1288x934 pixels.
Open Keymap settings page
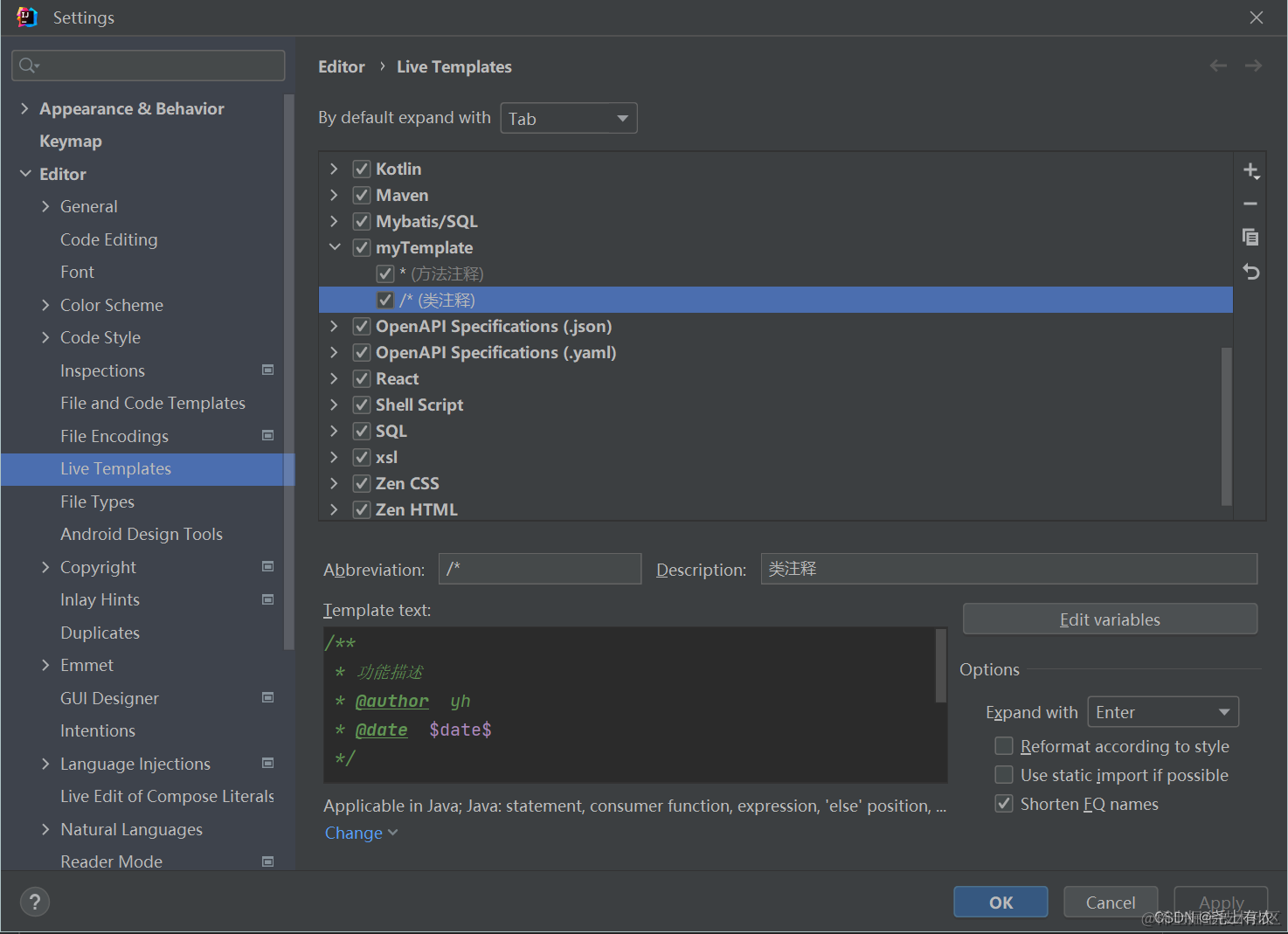(x=71, y=141)
